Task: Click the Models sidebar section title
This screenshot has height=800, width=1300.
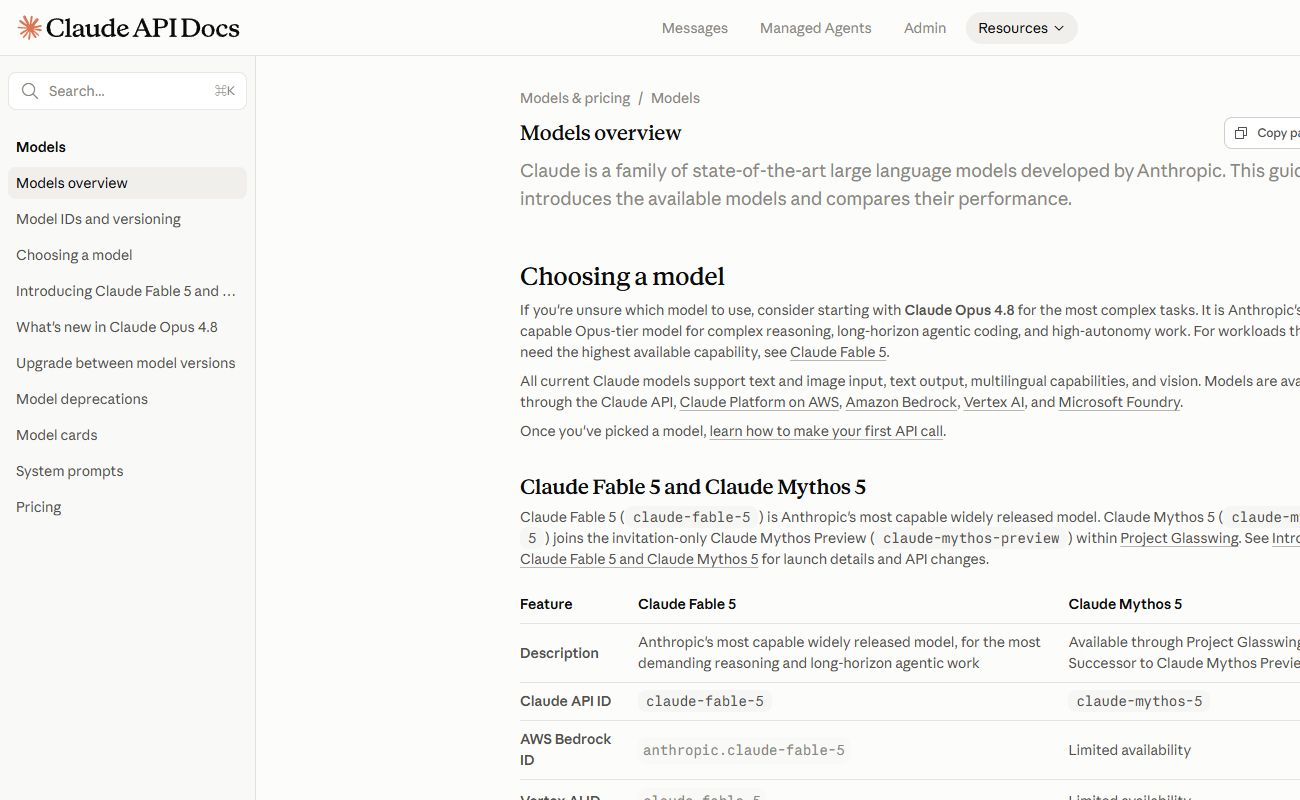Action: (x=41, y=147)
